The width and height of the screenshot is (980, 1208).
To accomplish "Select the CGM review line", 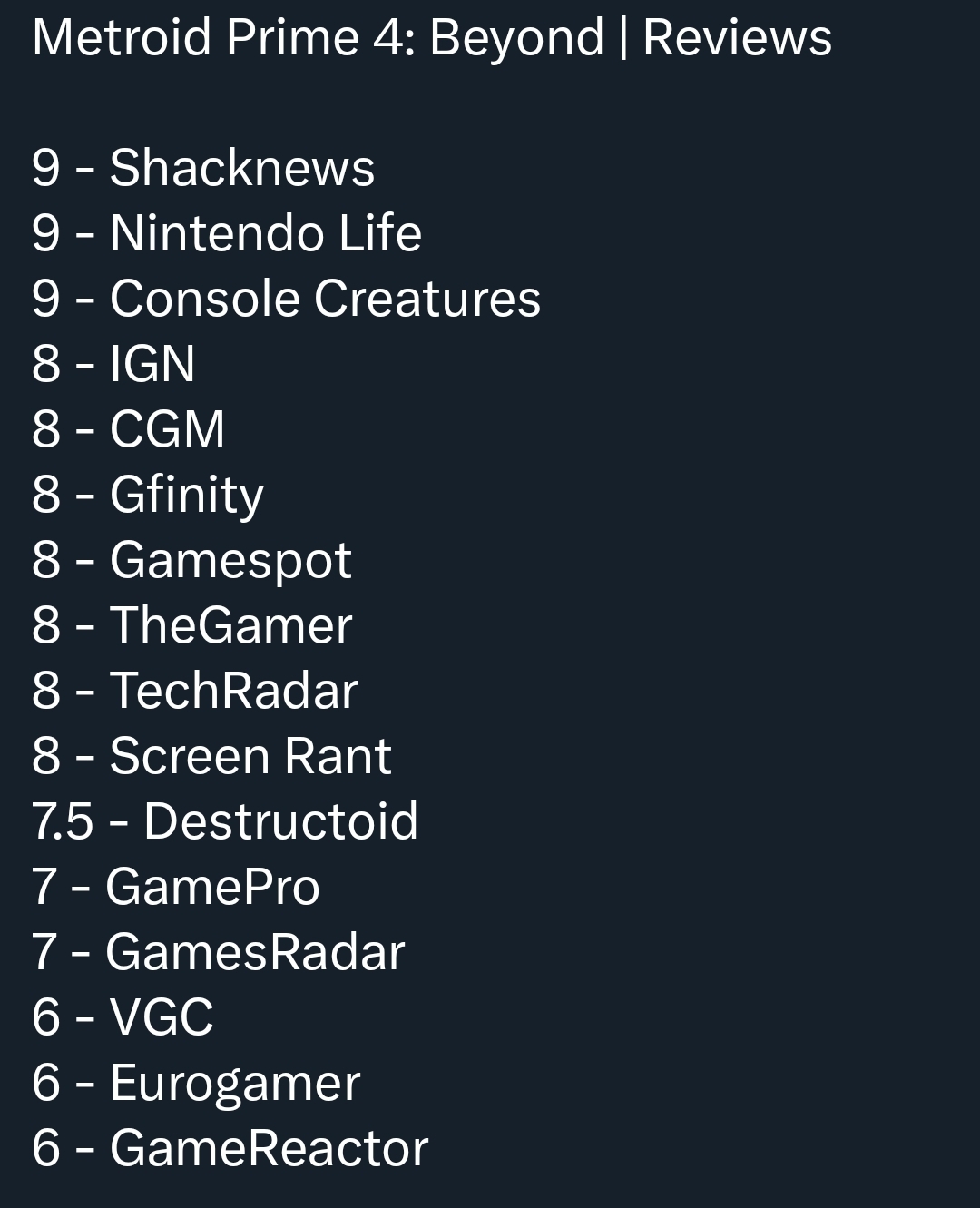I will (167, 429).
